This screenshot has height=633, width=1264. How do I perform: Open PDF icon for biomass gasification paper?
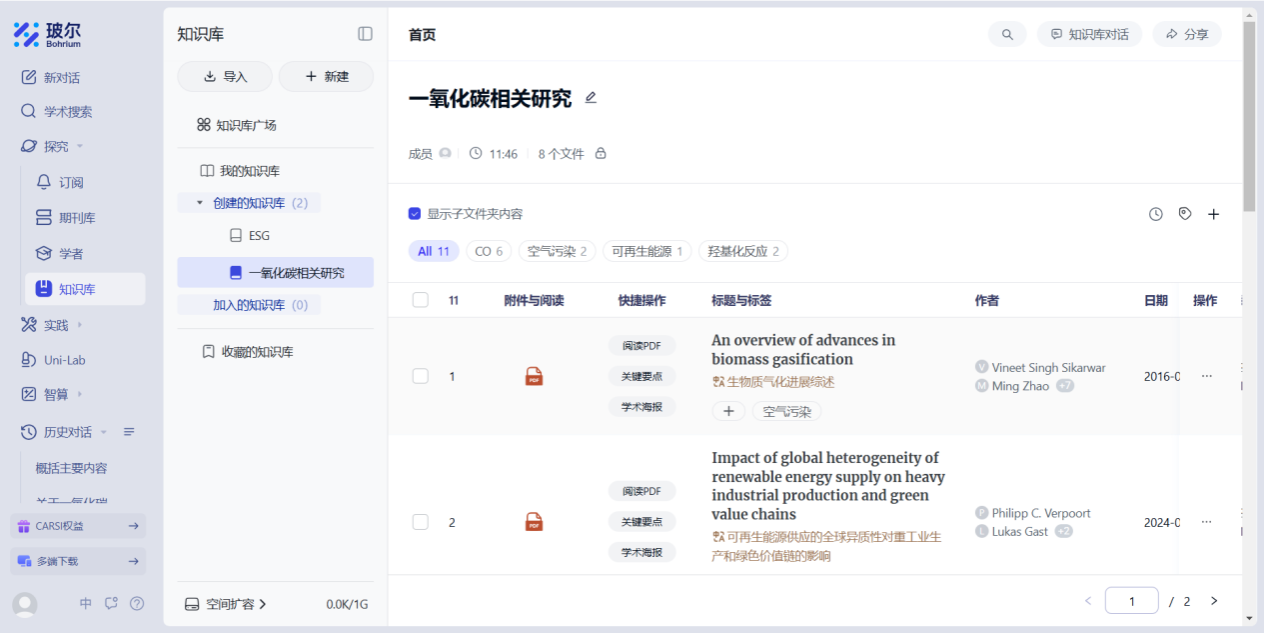click(x=534, y=377)
